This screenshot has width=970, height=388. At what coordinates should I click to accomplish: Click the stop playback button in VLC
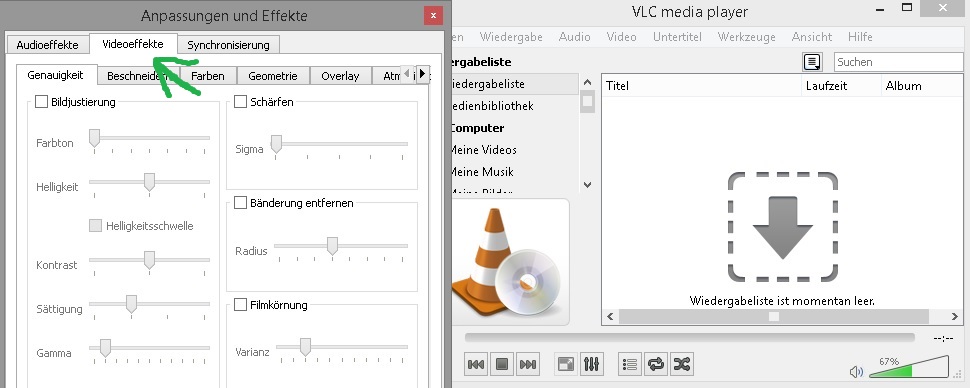click(x=502, y=364)
